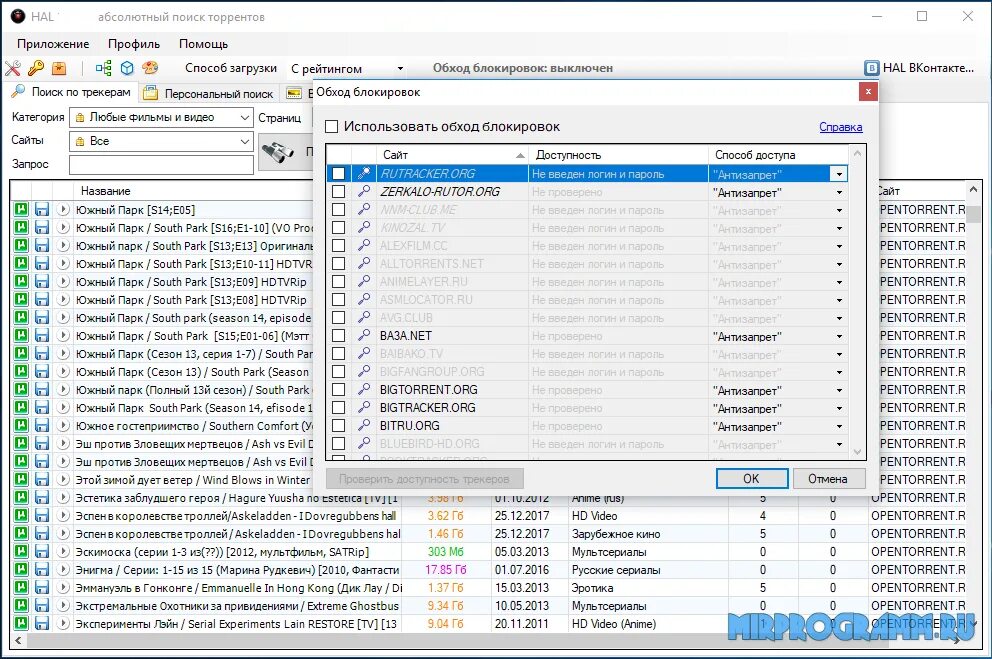Click the HAL ВКонтакте icon

(x=871, y=68)
